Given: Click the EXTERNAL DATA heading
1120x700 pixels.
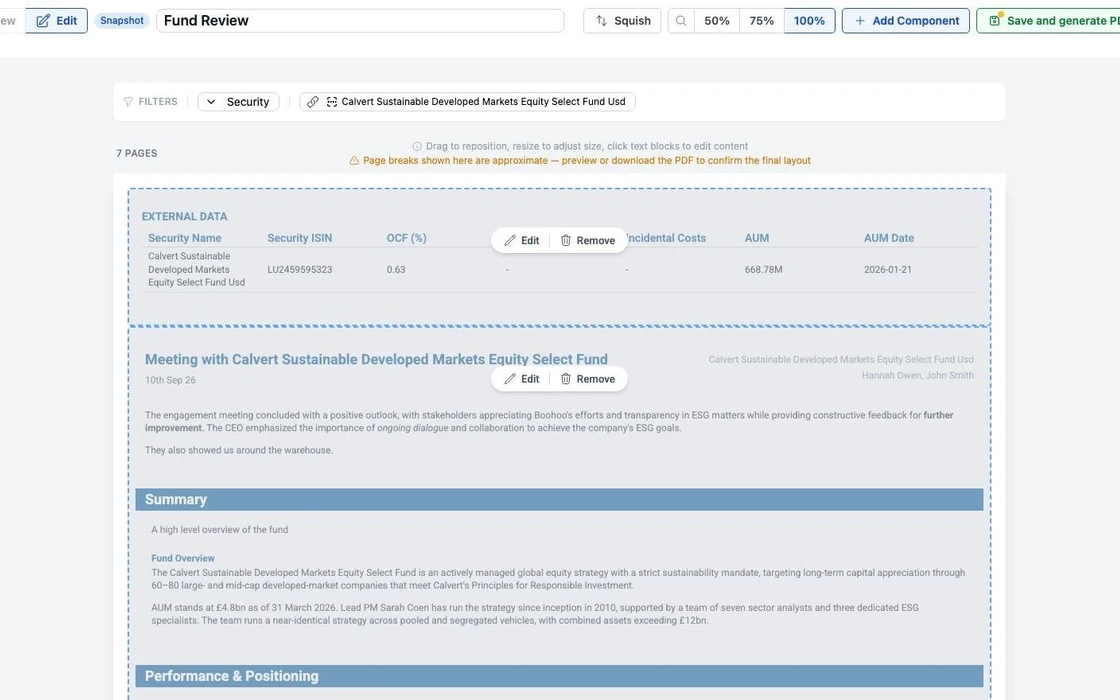Looking at the screenshot, I should 184,216.
